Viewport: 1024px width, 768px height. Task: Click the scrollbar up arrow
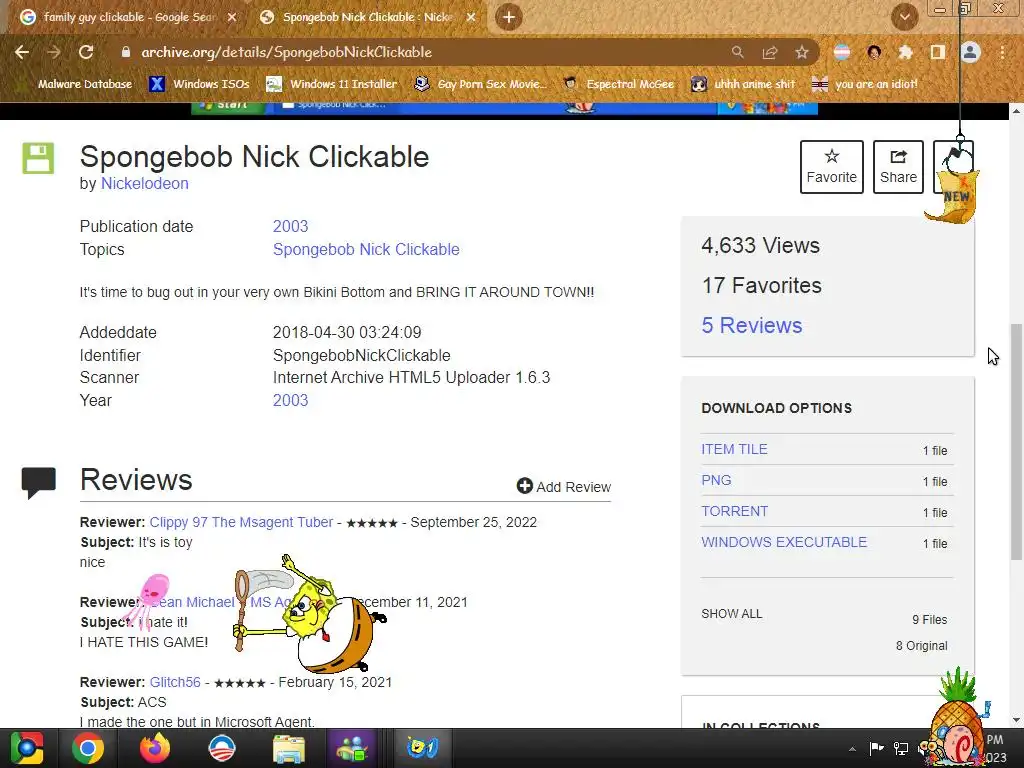coord(1016,112)
